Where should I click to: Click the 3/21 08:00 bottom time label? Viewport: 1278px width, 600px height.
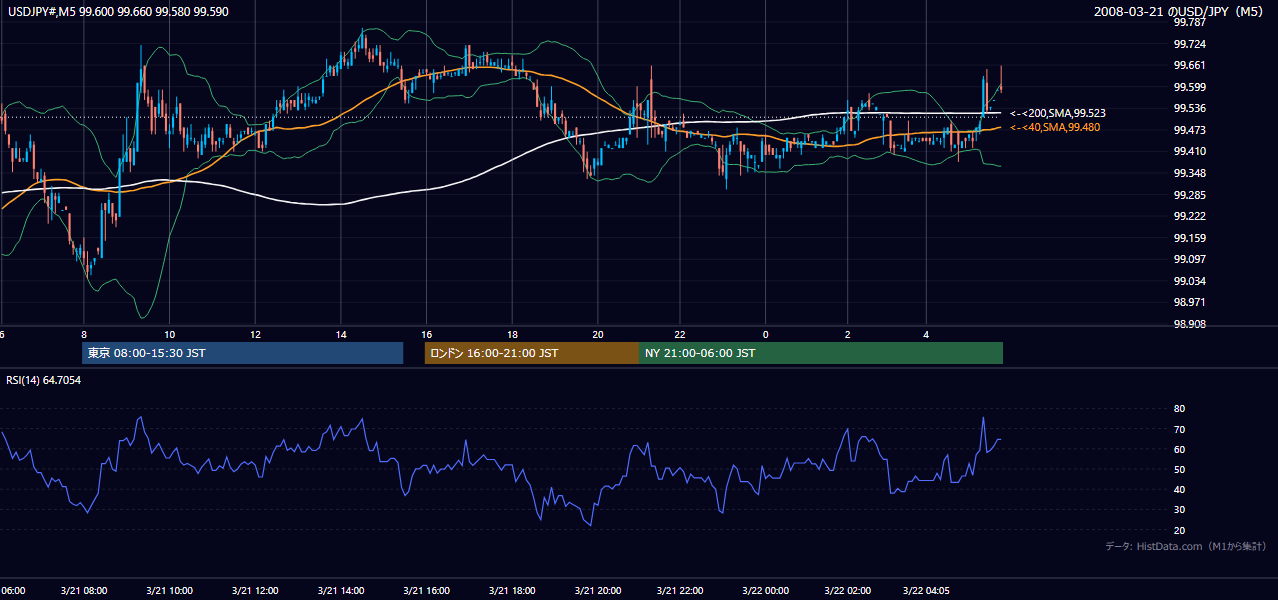click(84, 591)
